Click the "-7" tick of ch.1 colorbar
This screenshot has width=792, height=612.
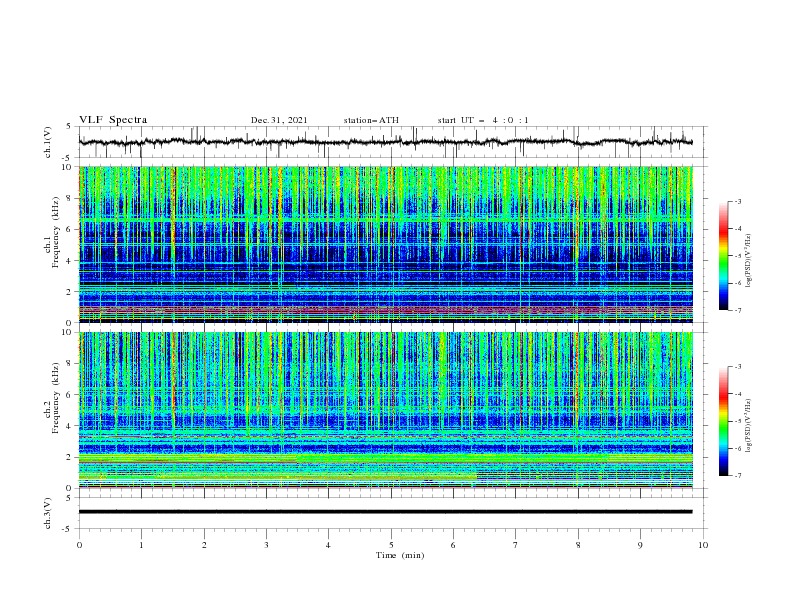738,310
